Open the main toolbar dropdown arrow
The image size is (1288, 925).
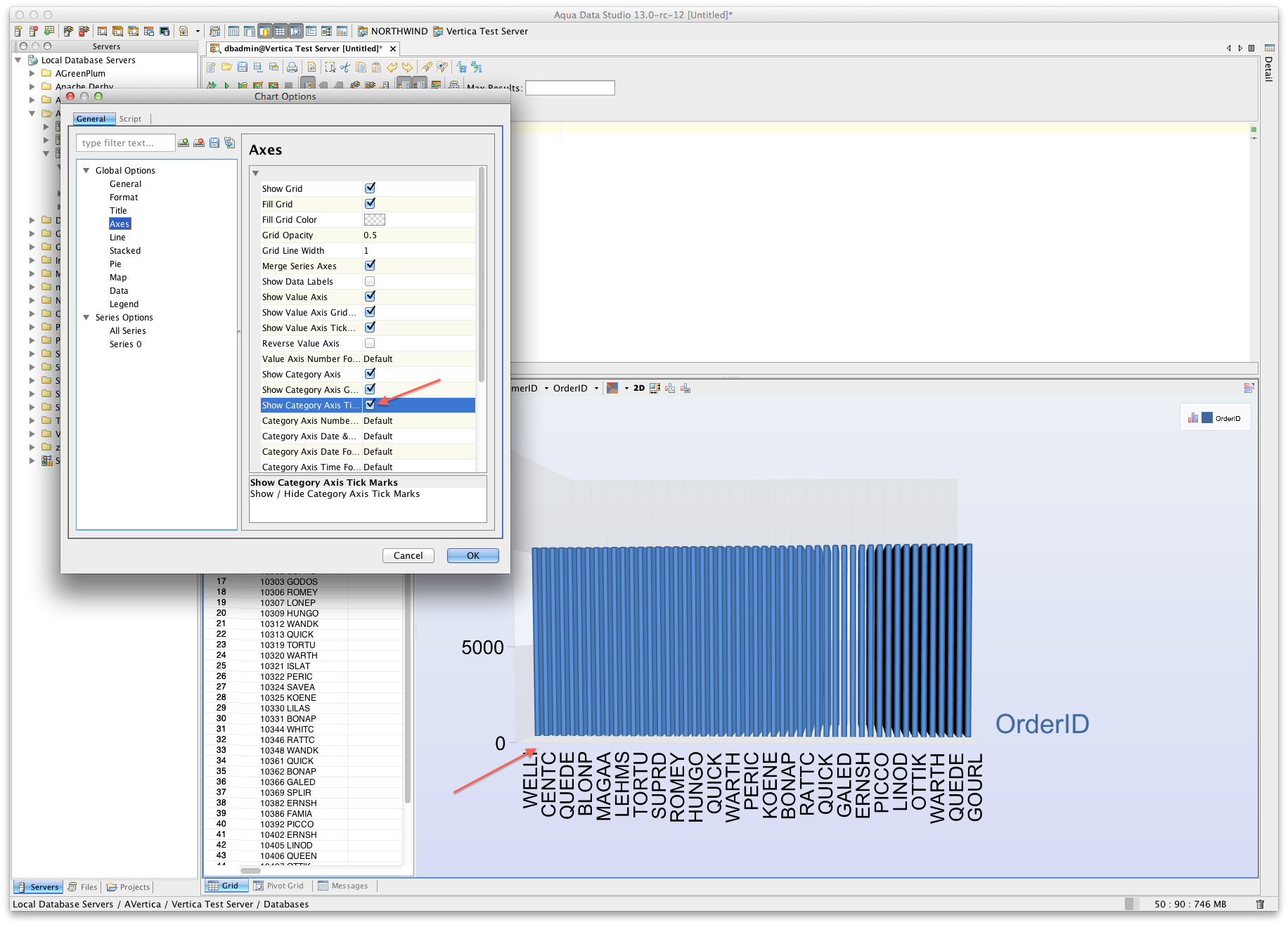198,31
